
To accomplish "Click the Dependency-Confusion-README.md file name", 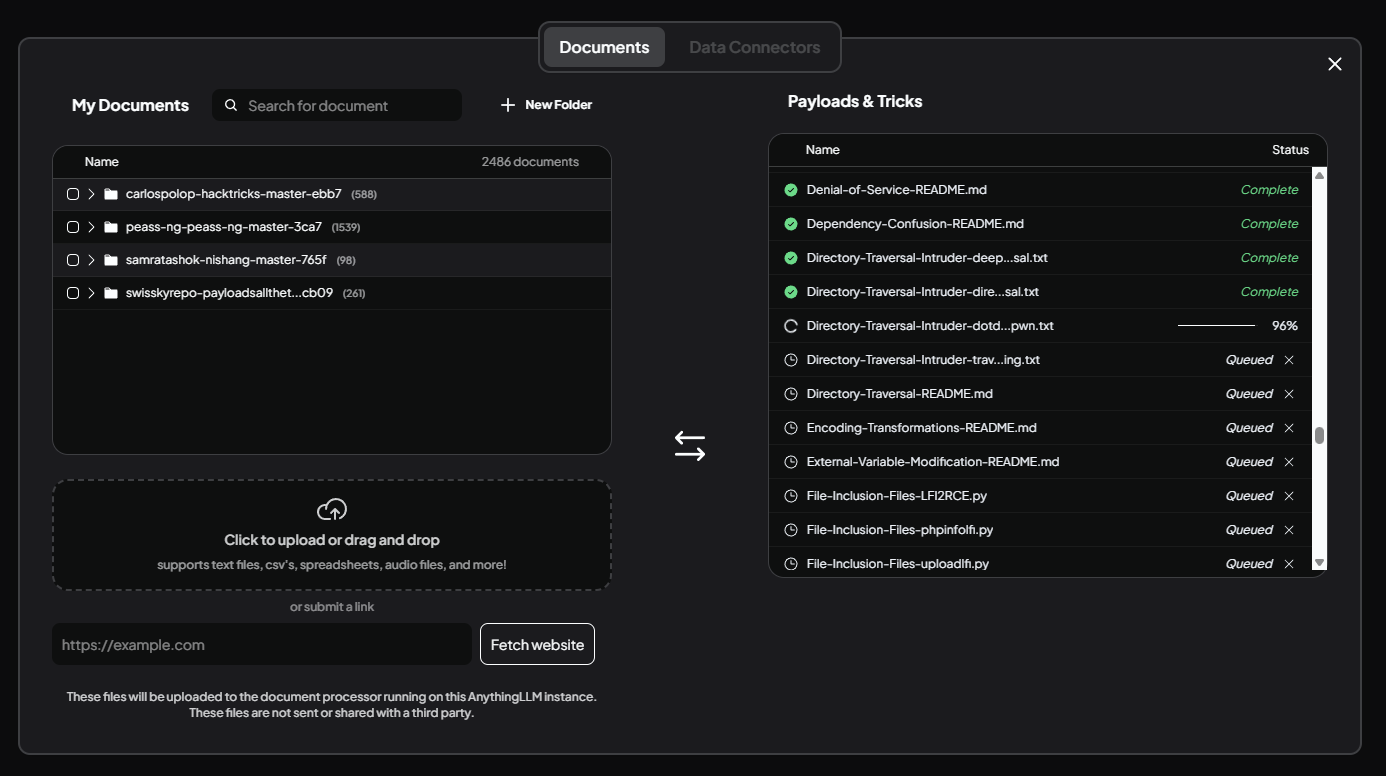I will pyautogui.click(x=915, y=224).
